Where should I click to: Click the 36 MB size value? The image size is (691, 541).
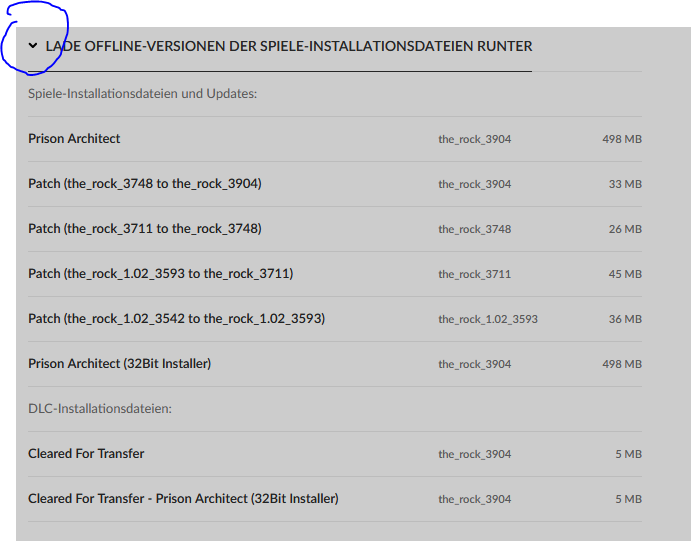(x=625, y=319)
